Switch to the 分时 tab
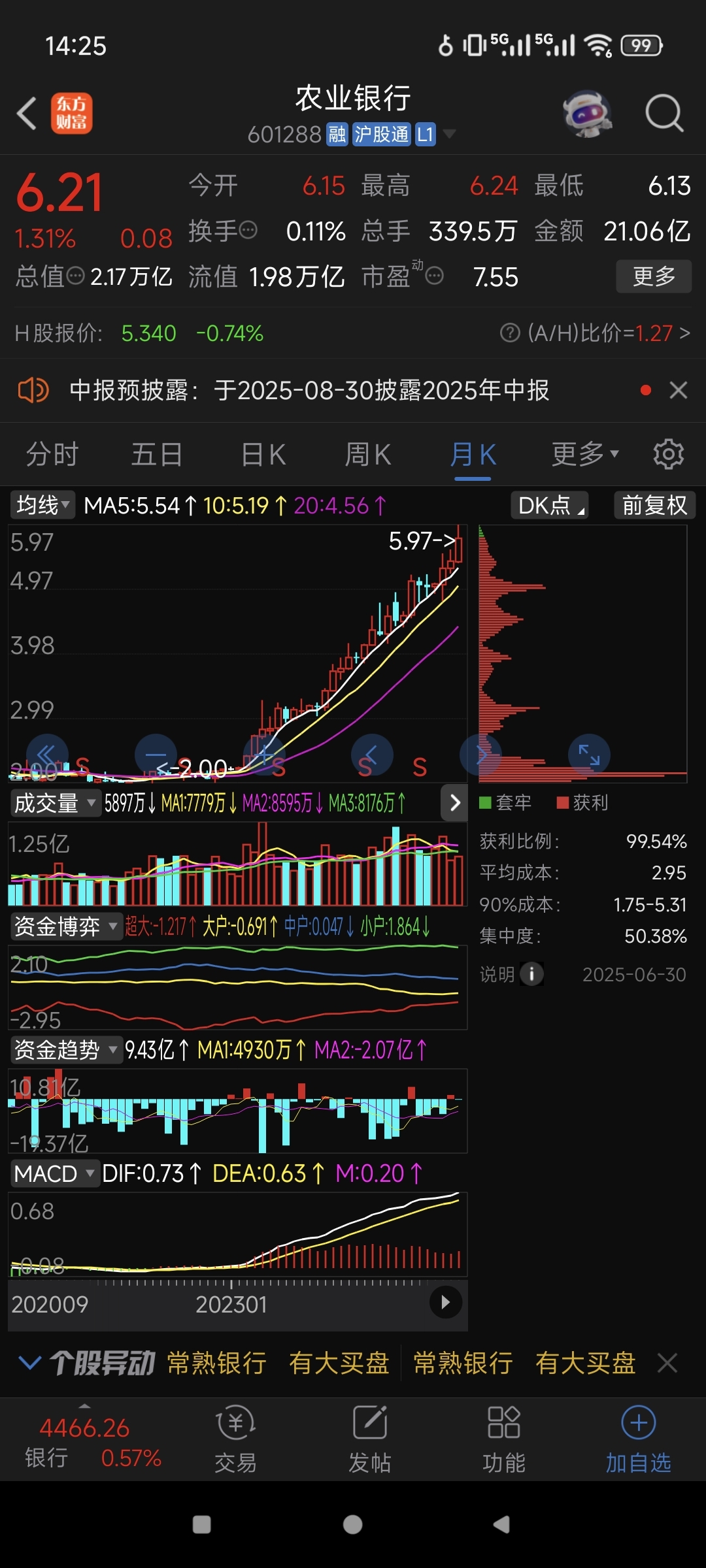The width and height of the screenshot is (706, 1568). coord(52,454)
